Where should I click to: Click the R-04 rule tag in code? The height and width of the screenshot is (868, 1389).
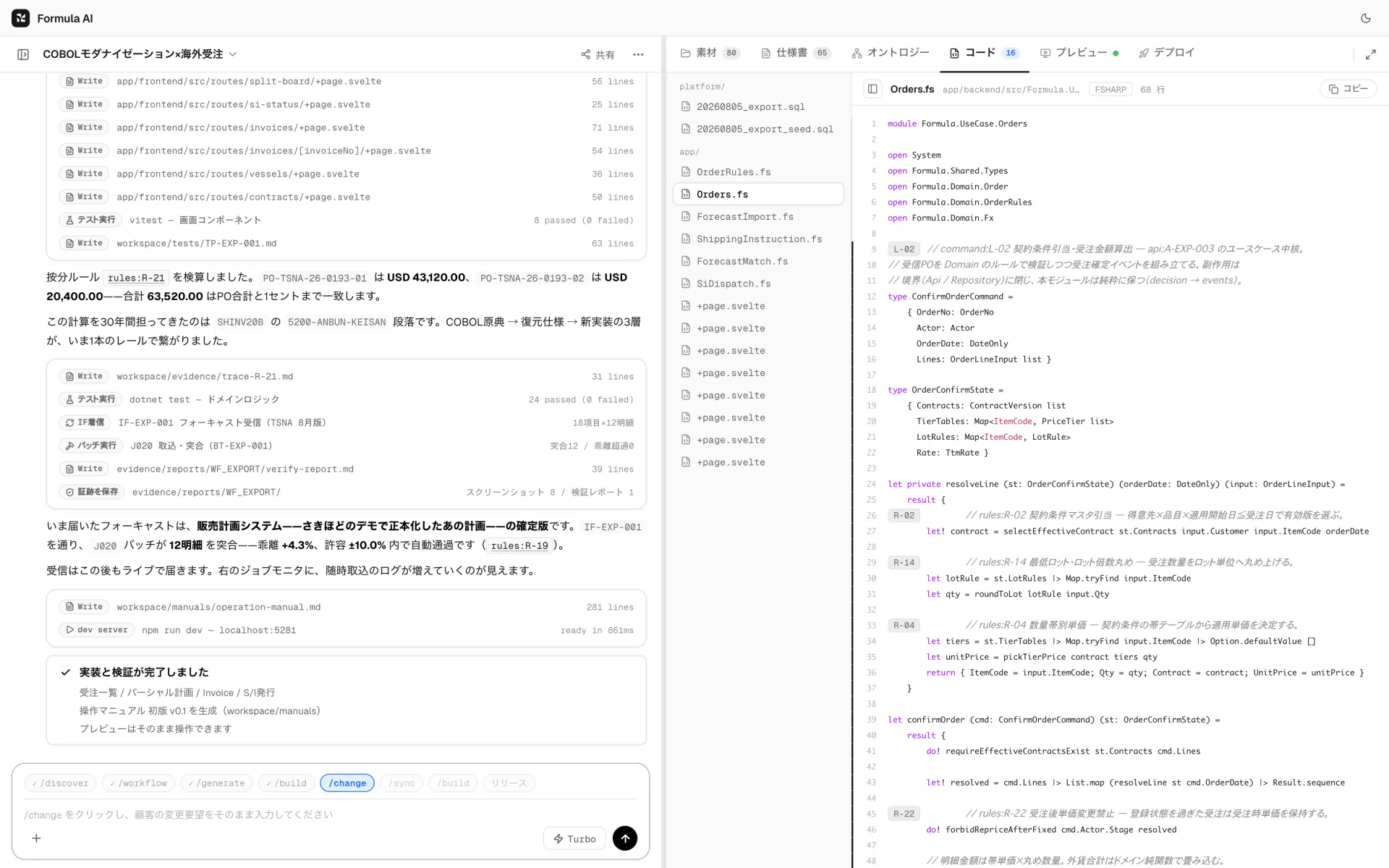click(x=904, y=625)
